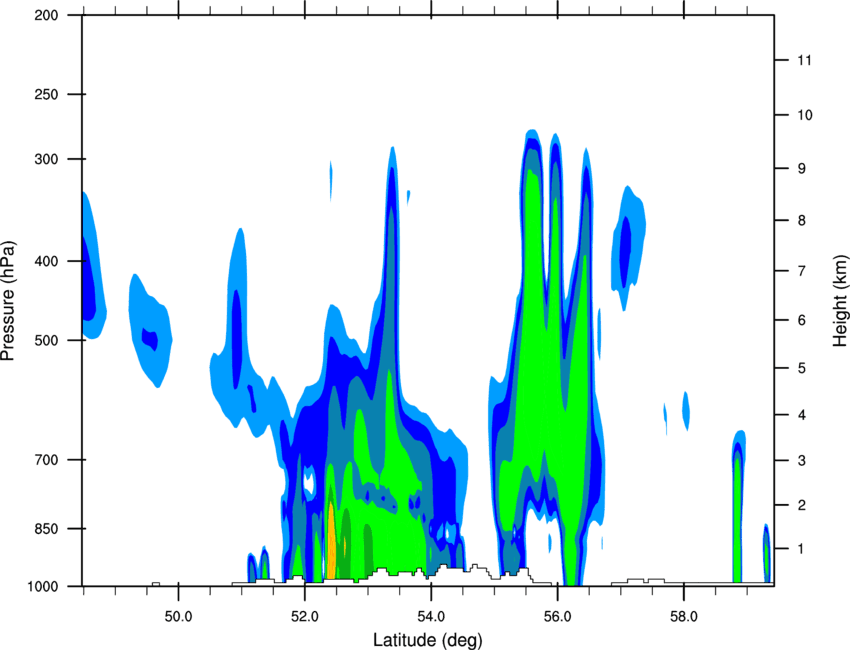
Task: Pick the 11 km height label
Action: click(804, 60)
